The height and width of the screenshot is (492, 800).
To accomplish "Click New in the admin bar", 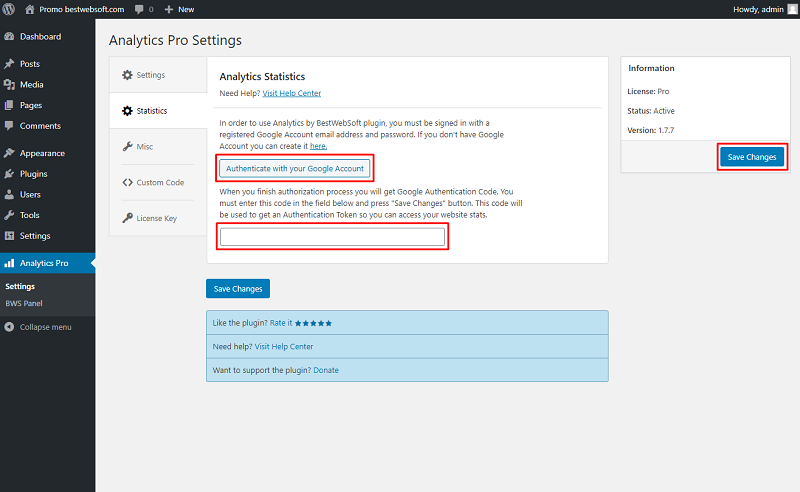I will coord(179,9).
